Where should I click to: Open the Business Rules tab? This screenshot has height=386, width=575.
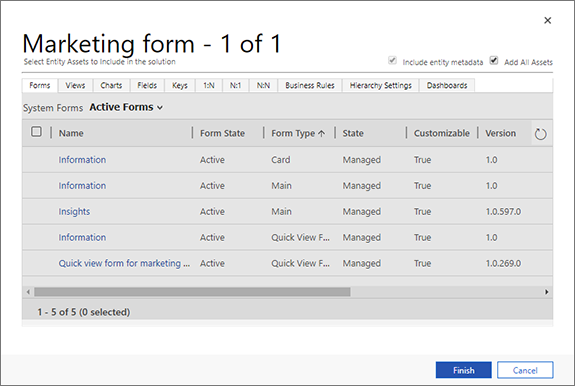tap(310, 85)
